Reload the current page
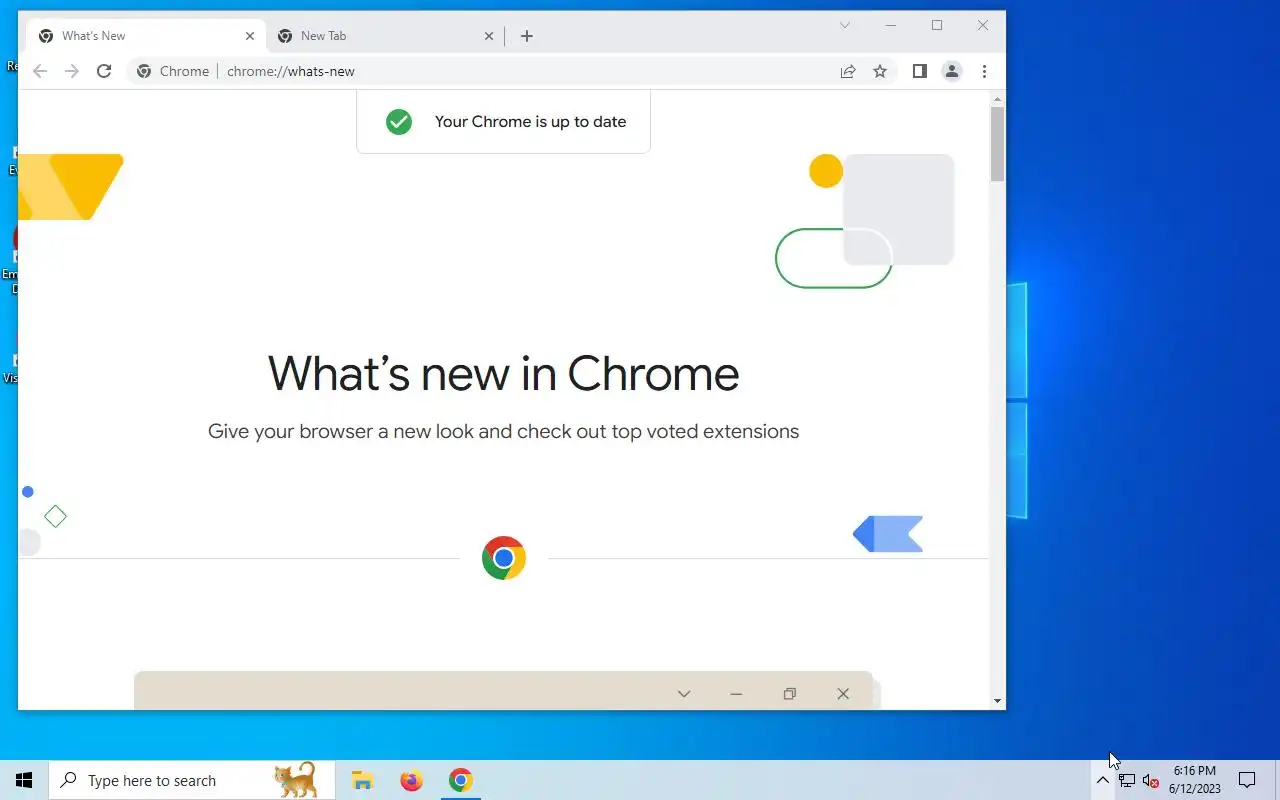 pyautogui.click(x=104, y=71)
